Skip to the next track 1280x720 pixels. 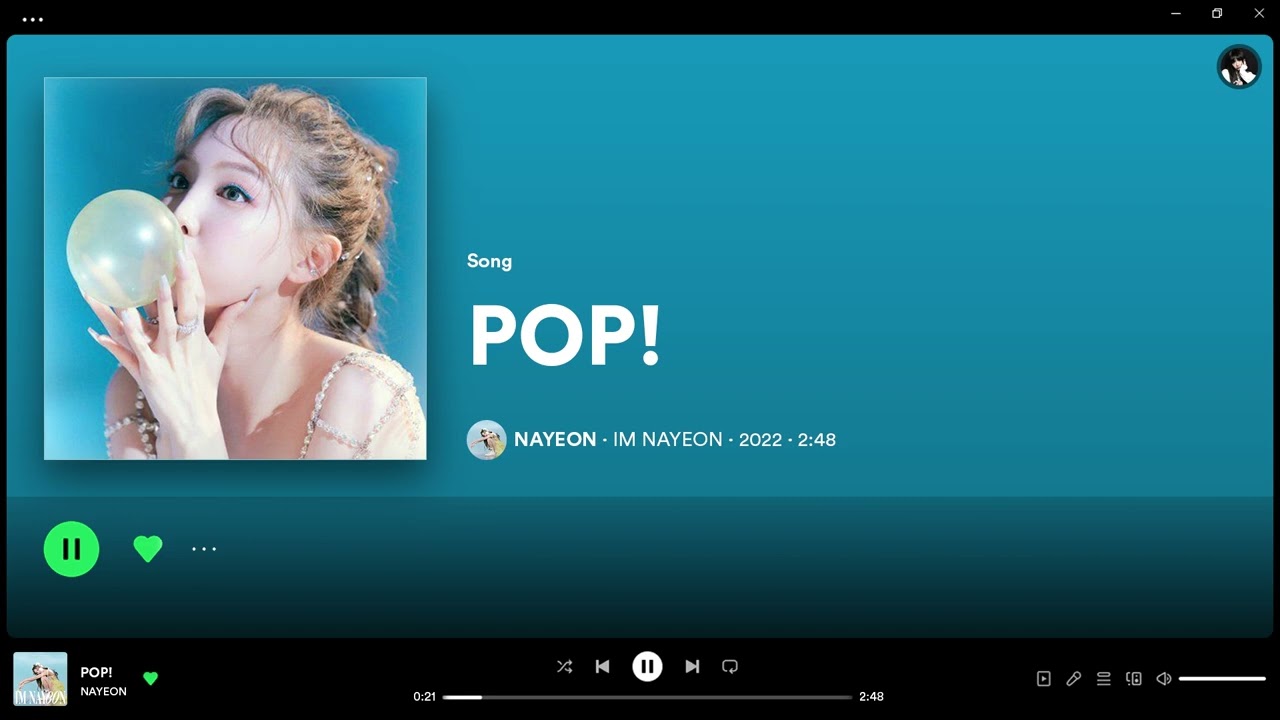click(x=692, y=666)
